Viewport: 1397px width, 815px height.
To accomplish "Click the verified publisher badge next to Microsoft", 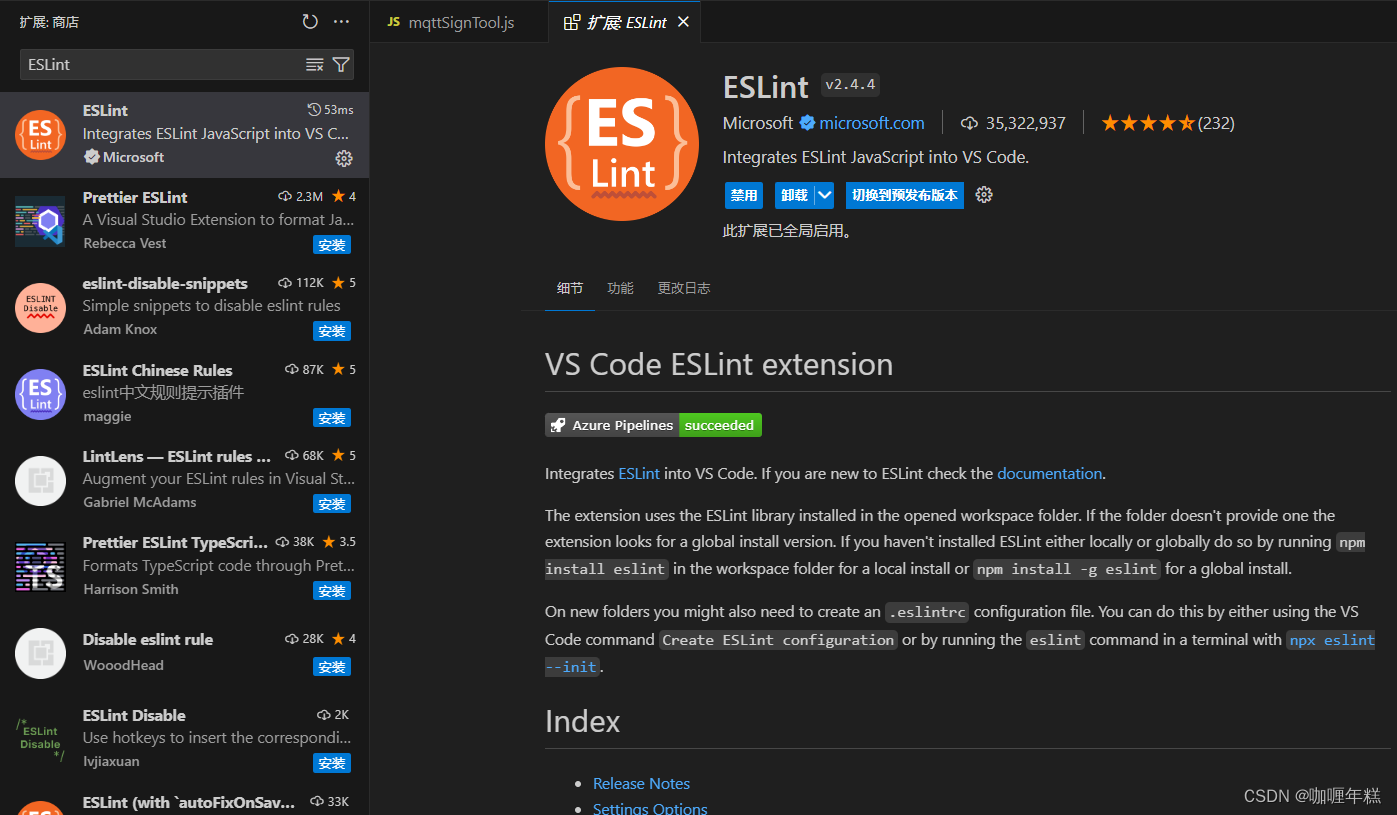I will 806,123.
